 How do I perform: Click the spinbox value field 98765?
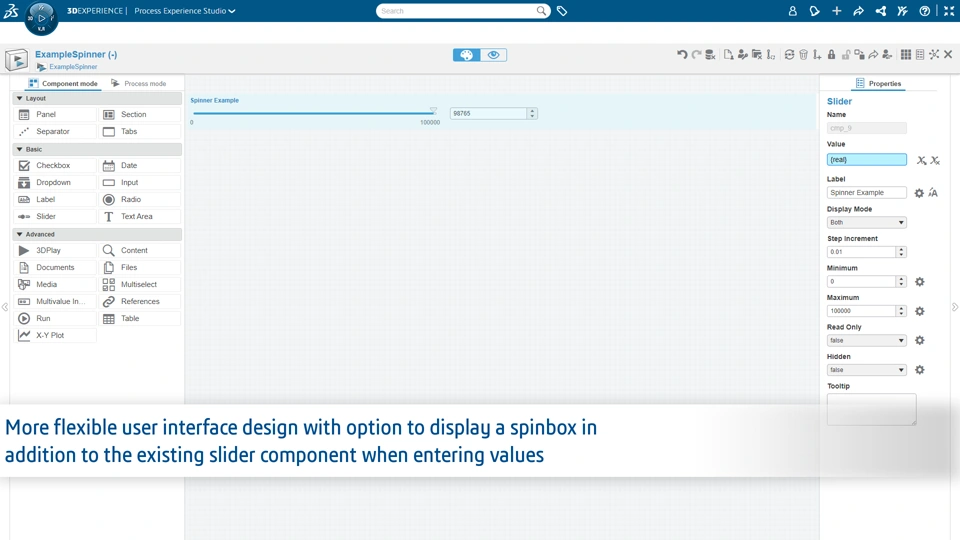click(x=489, y=113)
